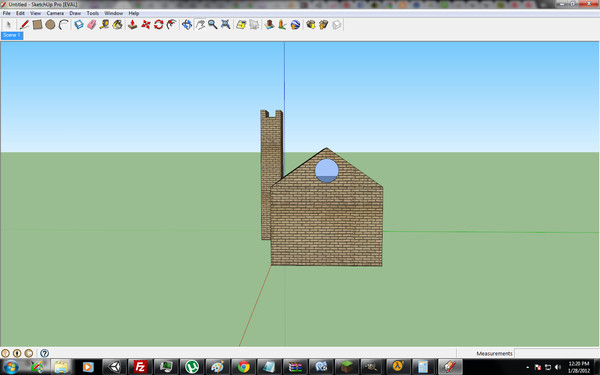
Task: Click the Photo Textures icon
Action: [x=282, y=25]
